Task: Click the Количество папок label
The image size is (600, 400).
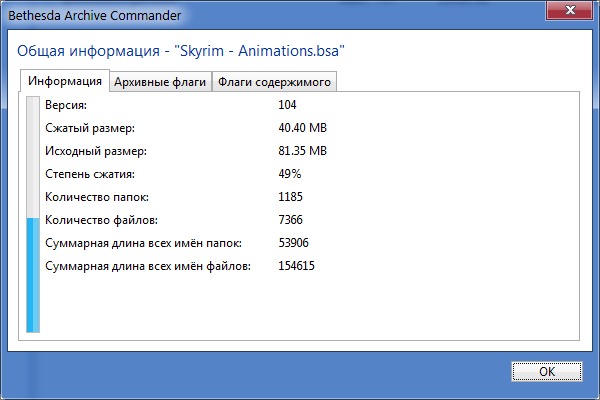Action: point(97,197)
